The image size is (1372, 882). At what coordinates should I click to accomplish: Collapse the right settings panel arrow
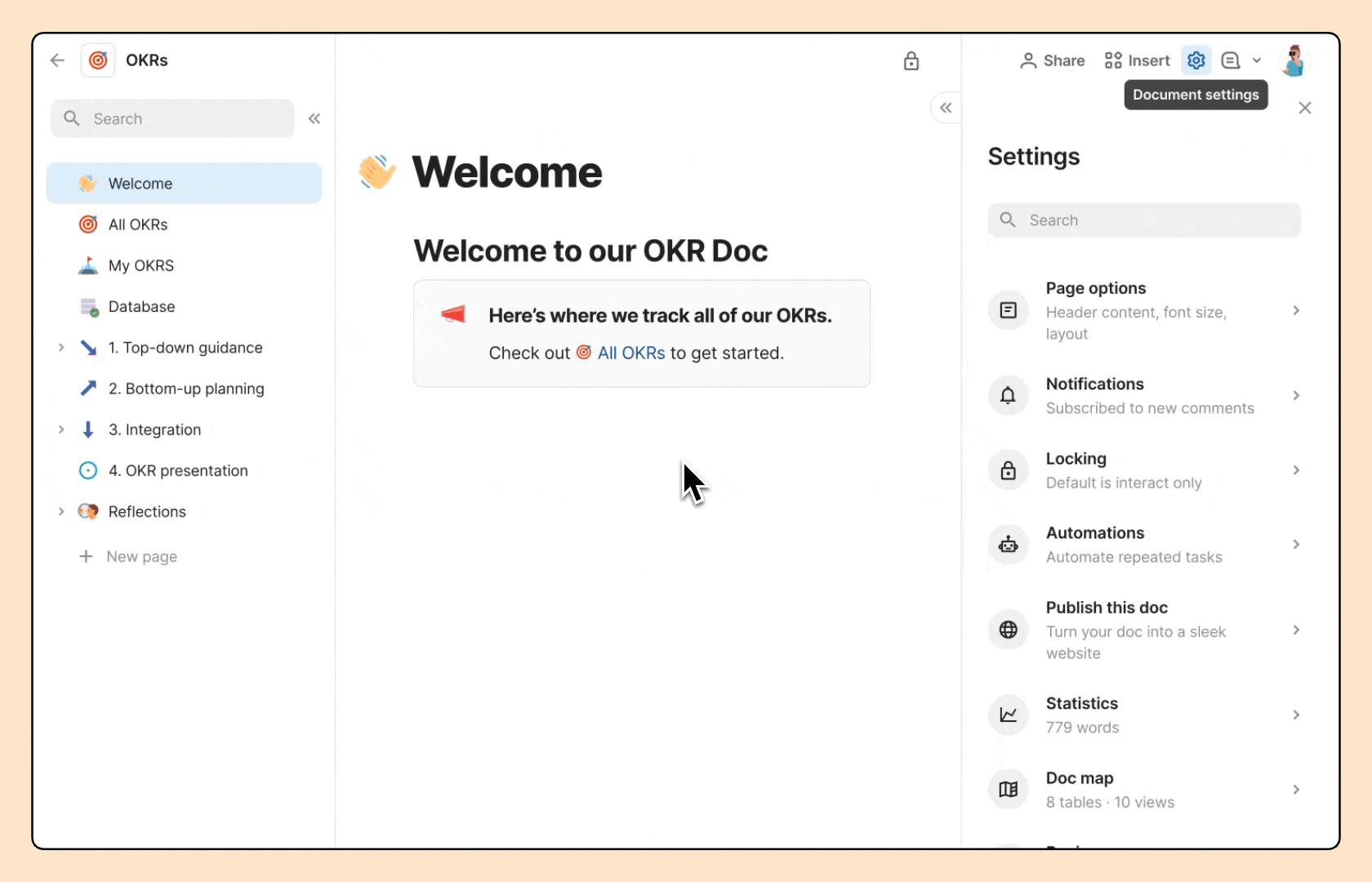click(x=946, y=108)
